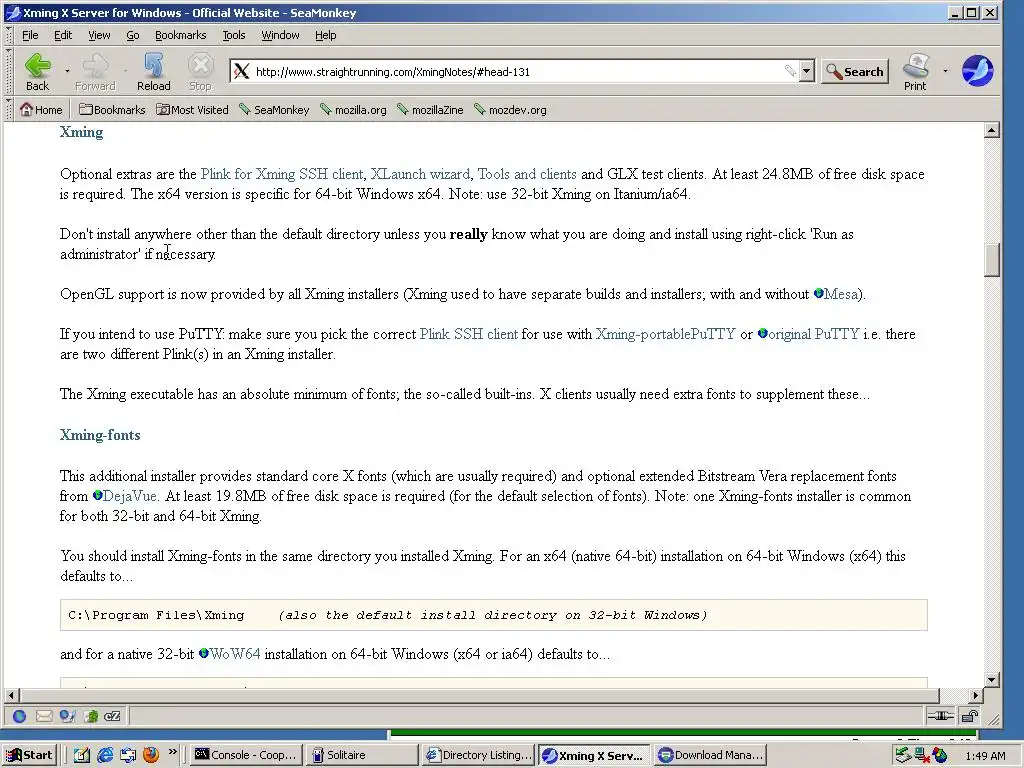Screen dimensions: 1024x768
Task: Click the notepad quick launch icon
Action: click(x=82, y=755)
